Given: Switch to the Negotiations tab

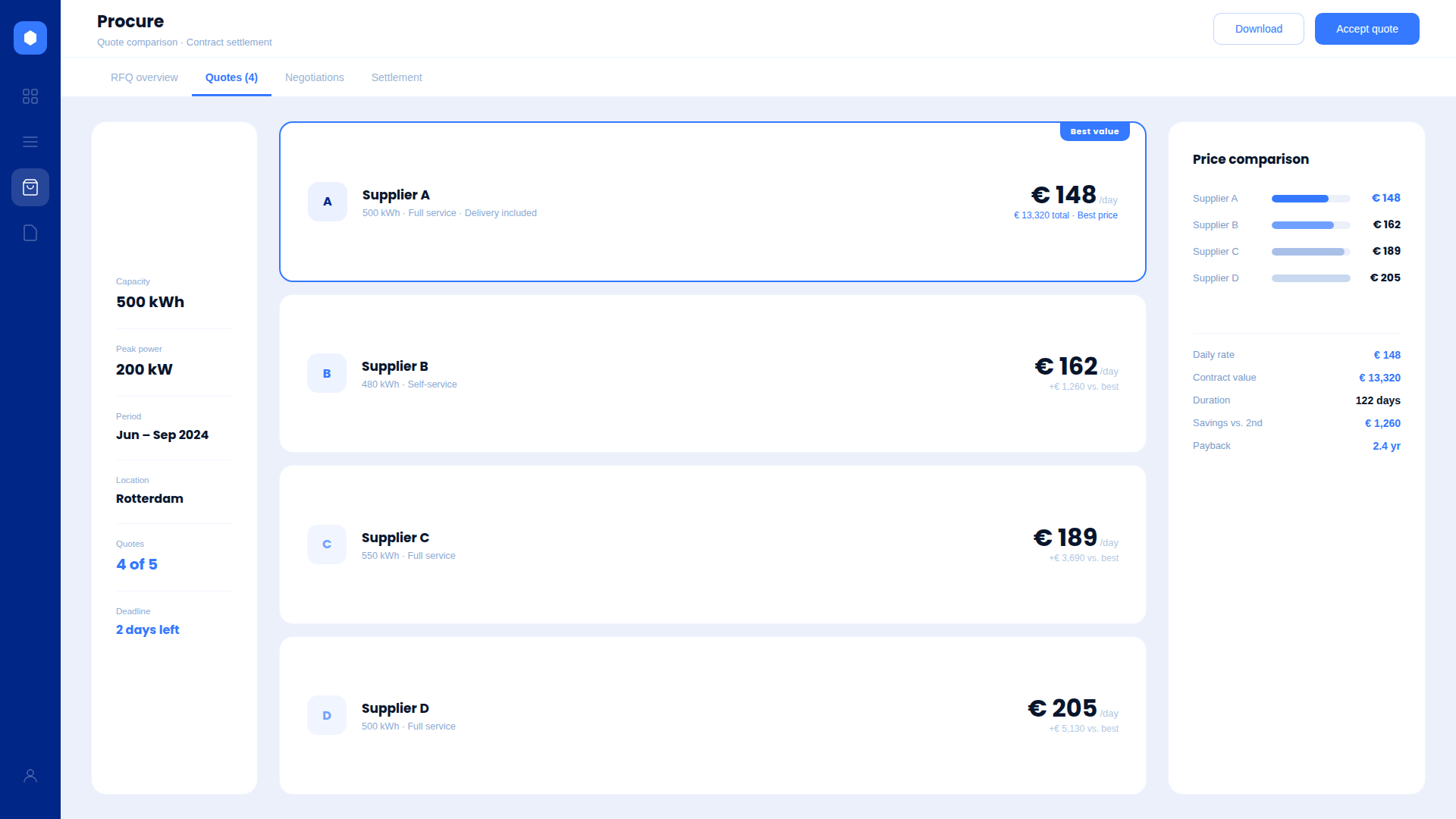Looking at the screenshot, I should [315, 77].
